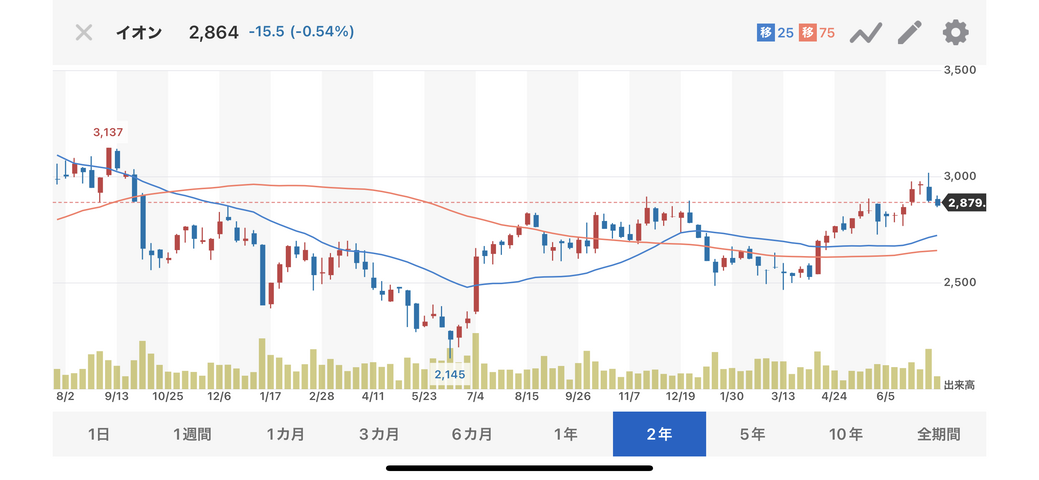Tap the 2,145 low price label
The height and width of the screenshot is (480, 1039).
click(x=449, y=374)
